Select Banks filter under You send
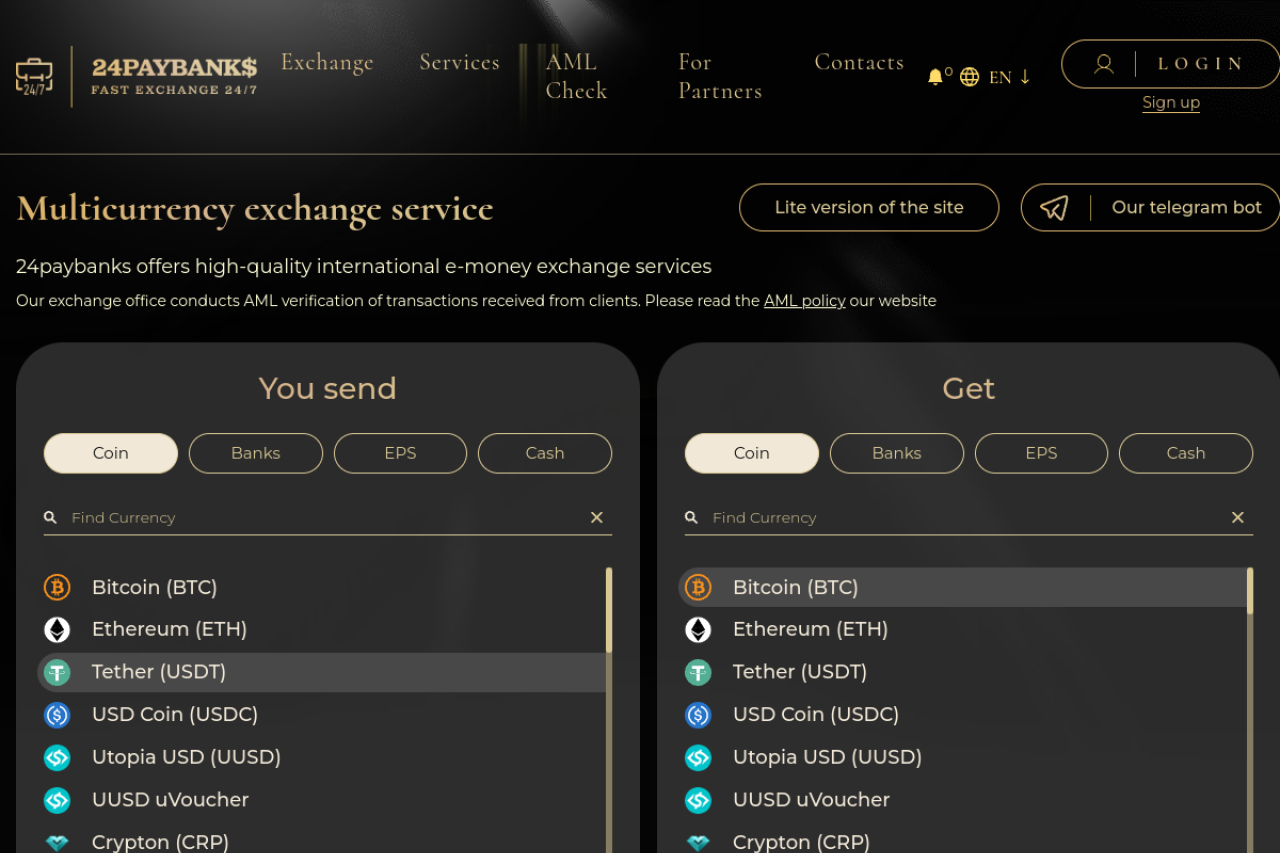Viewport: 1280px width, 853px height. tap(256, 453)
